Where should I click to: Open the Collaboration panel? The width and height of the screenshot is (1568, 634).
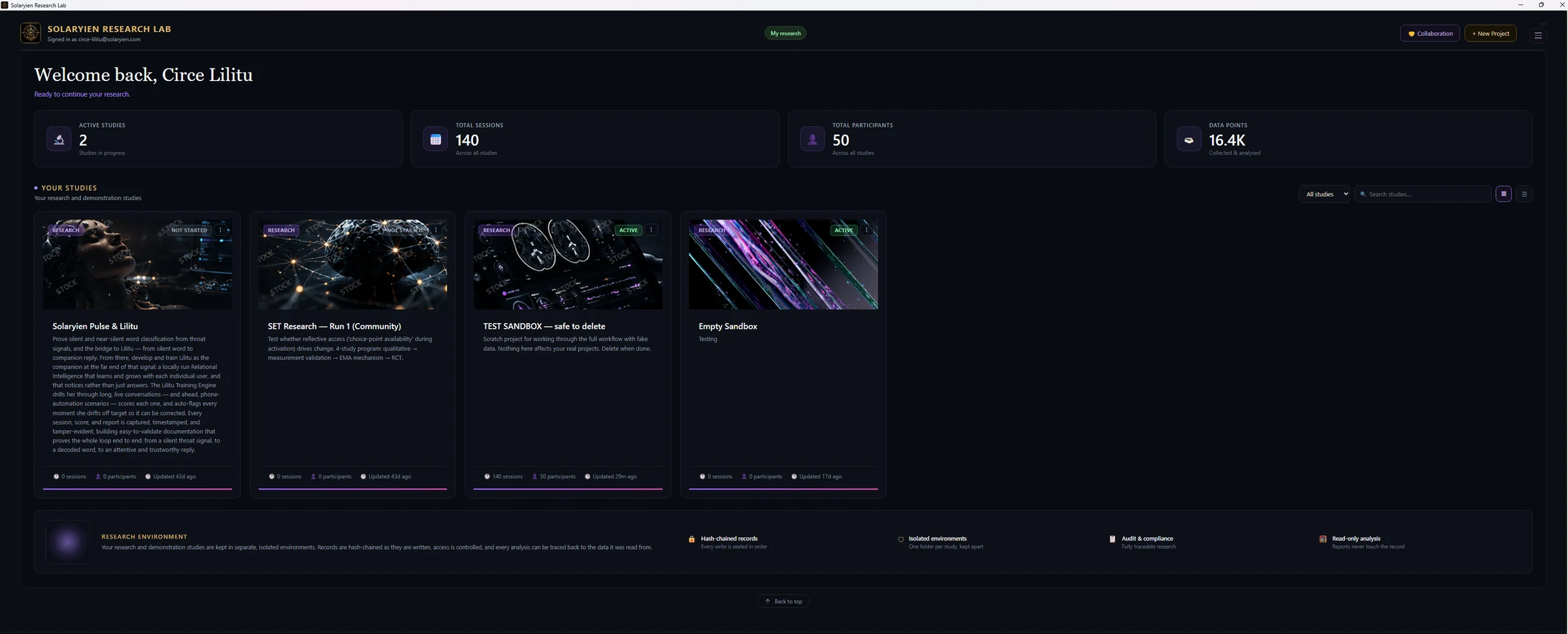click(x=1430, y=33)
